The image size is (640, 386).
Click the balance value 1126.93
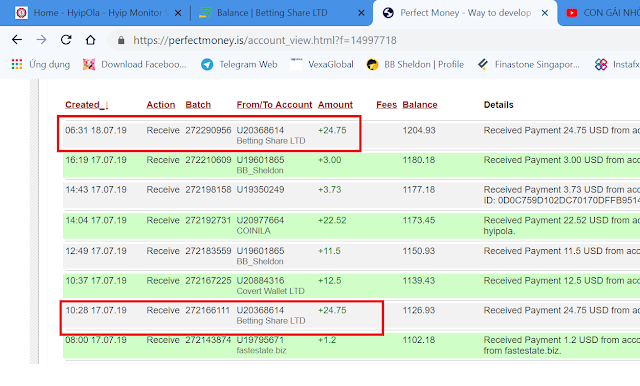pos(419,311)
